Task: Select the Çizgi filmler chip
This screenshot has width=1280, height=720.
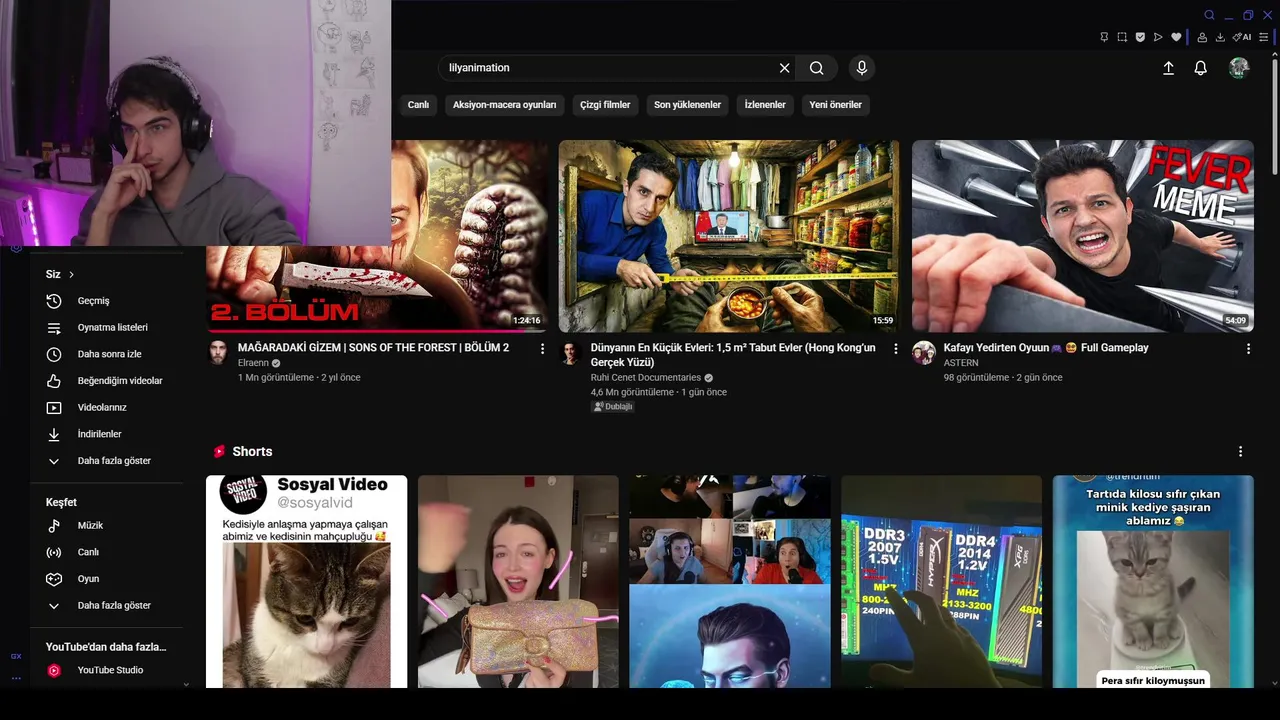Action: (x=605, y=105)
